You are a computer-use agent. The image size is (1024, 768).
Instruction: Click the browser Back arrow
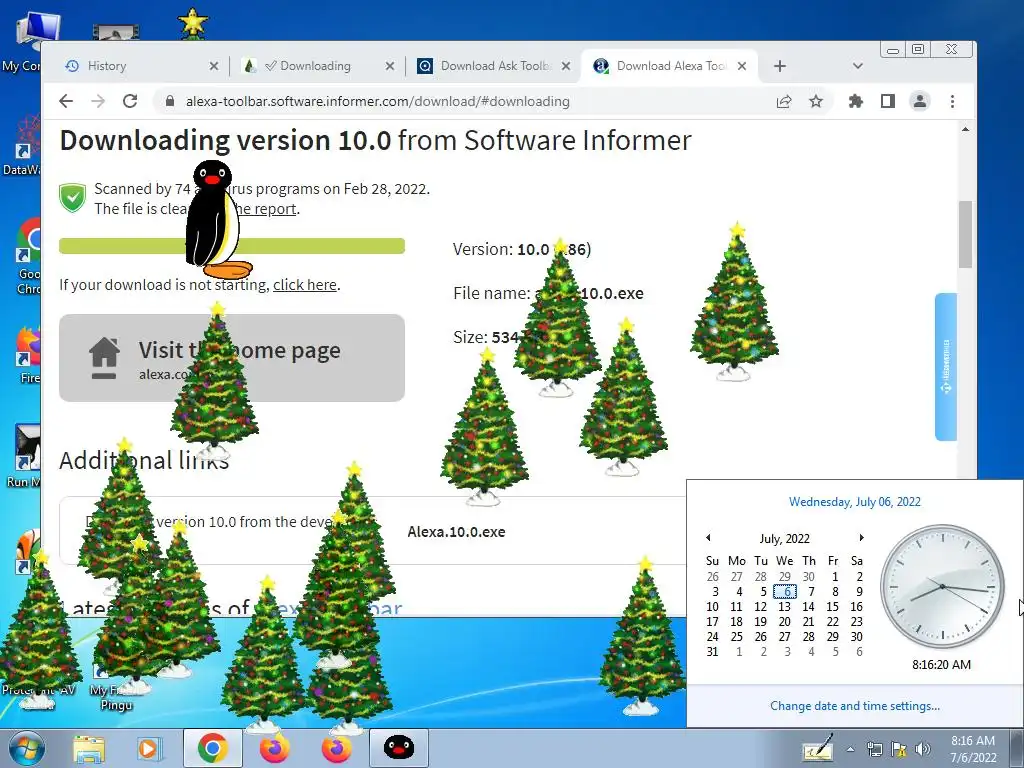pos(66,101)
